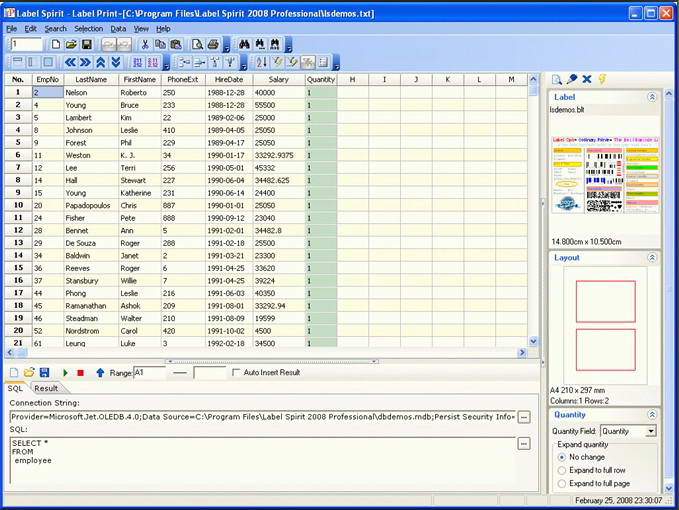Screen dimensions: 679x510
Task: Click the grid's horizontal scrollbar right arrow
Action: point(522,352)
